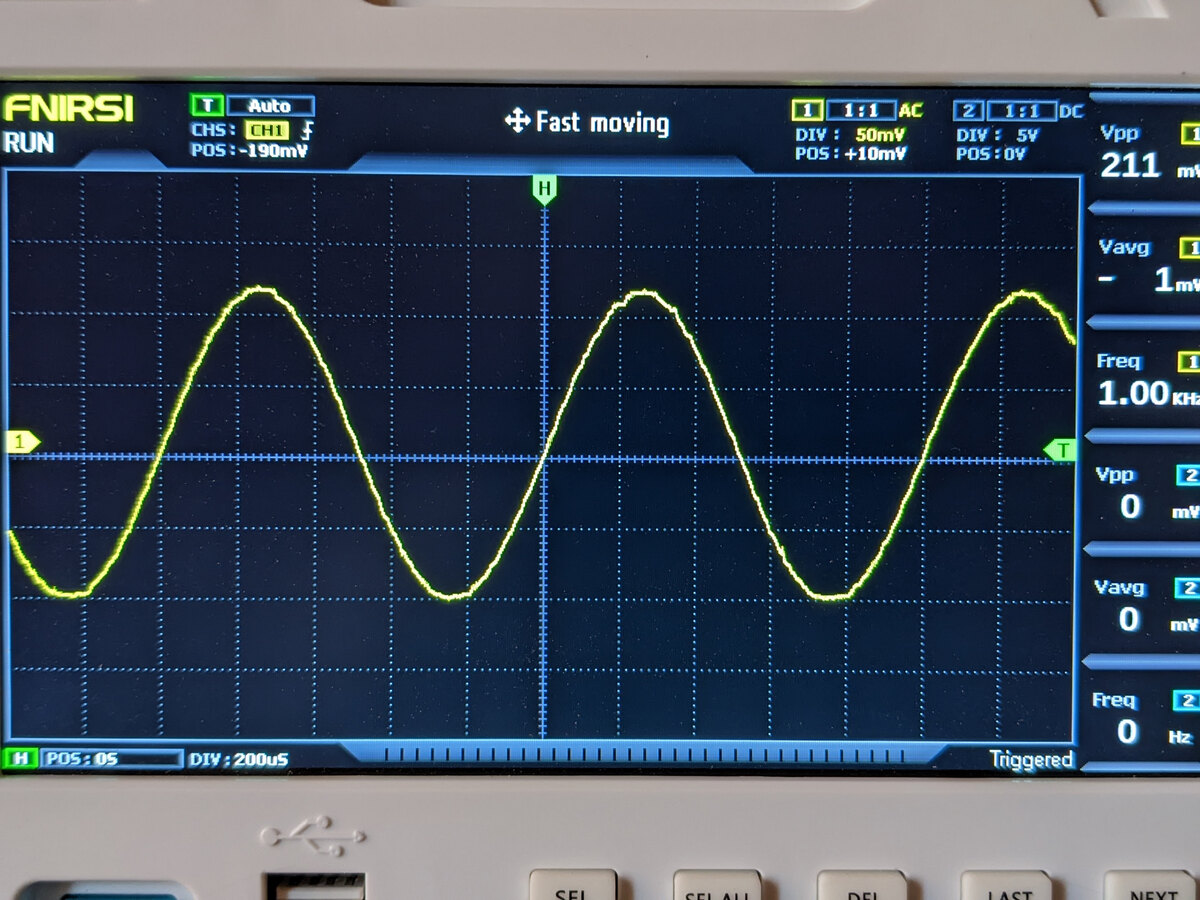This screenshot has height=900, width=1200.
Task: Select the channel 1 Freq measurement panel
Action: point(1142,381)
